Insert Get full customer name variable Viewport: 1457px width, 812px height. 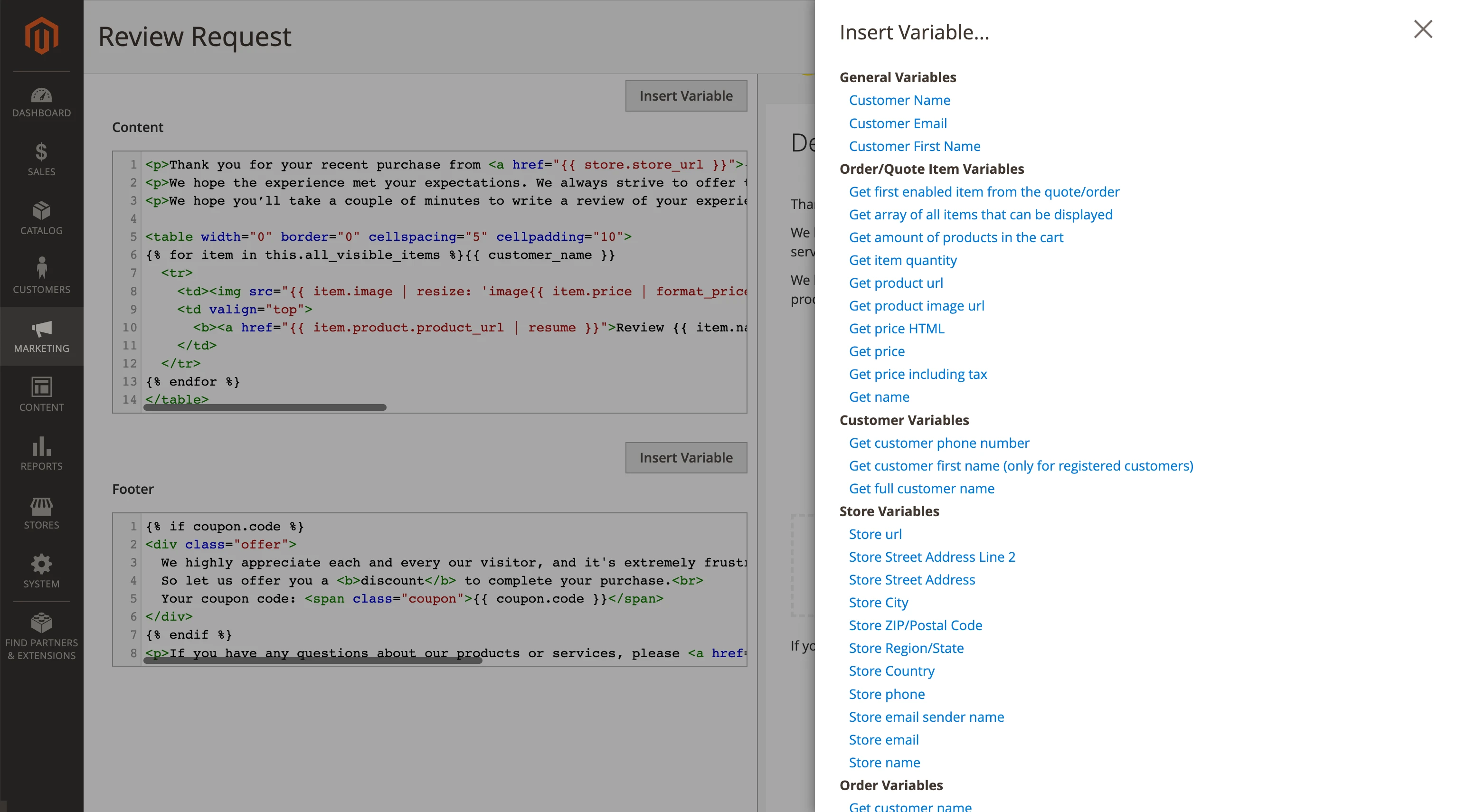pos(921,489)
